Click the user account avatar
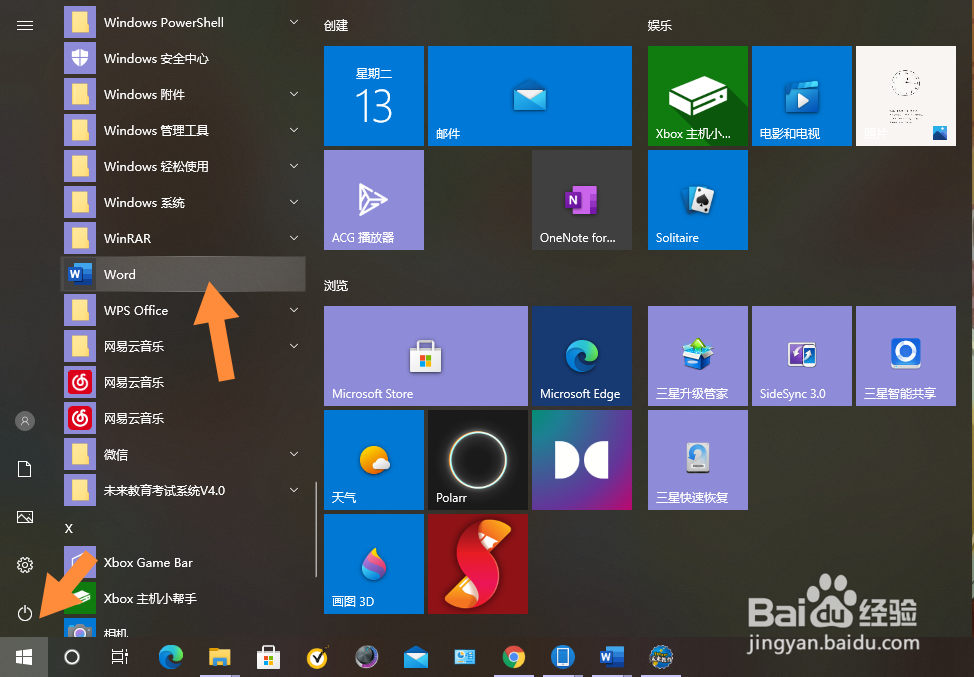Viewport: 974px width, 677px height. click(x=25, y=421)
